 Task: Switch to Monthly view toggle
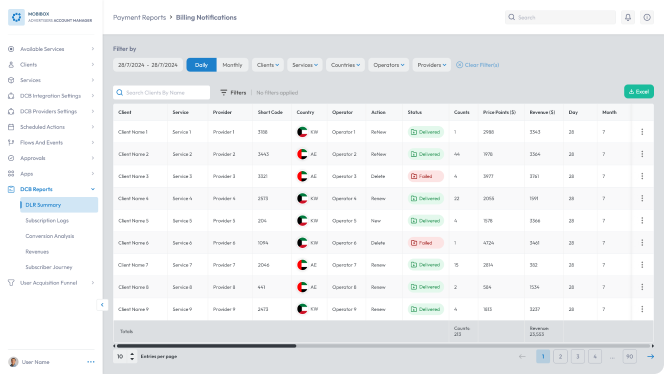(x=232, y=65)
